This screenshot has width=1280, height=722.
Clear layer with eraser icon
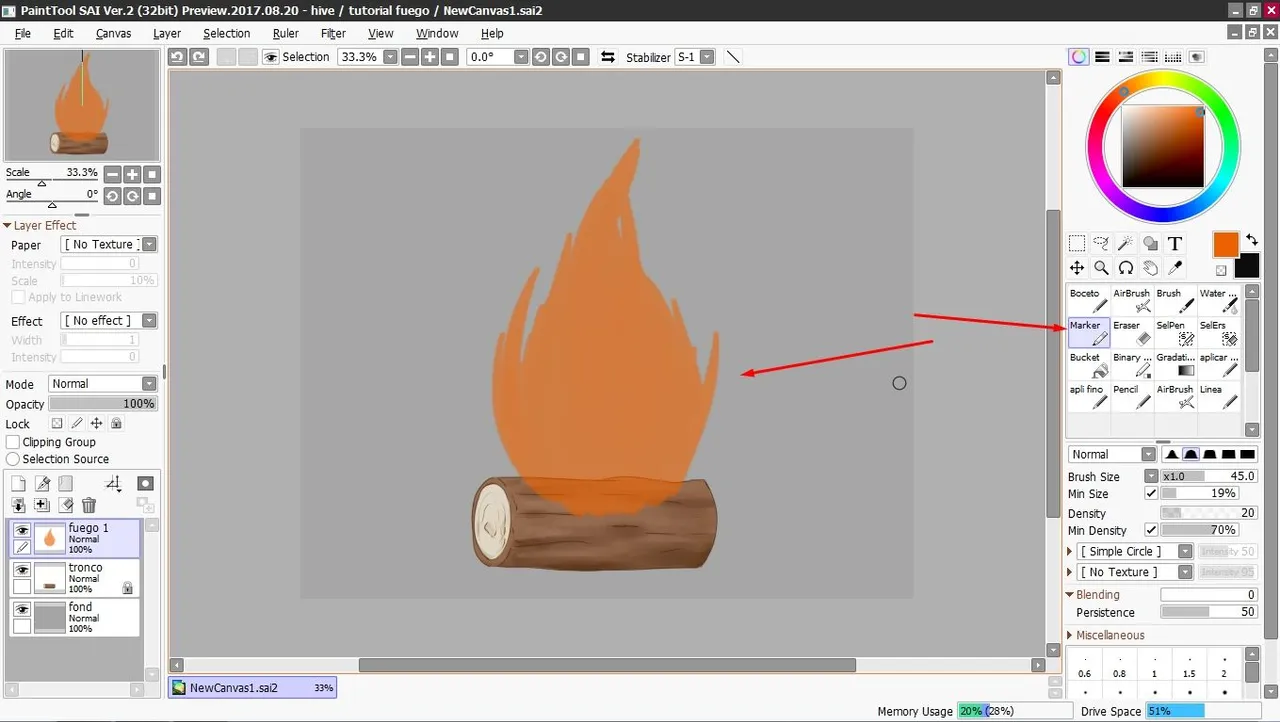(x=66, y=506)
